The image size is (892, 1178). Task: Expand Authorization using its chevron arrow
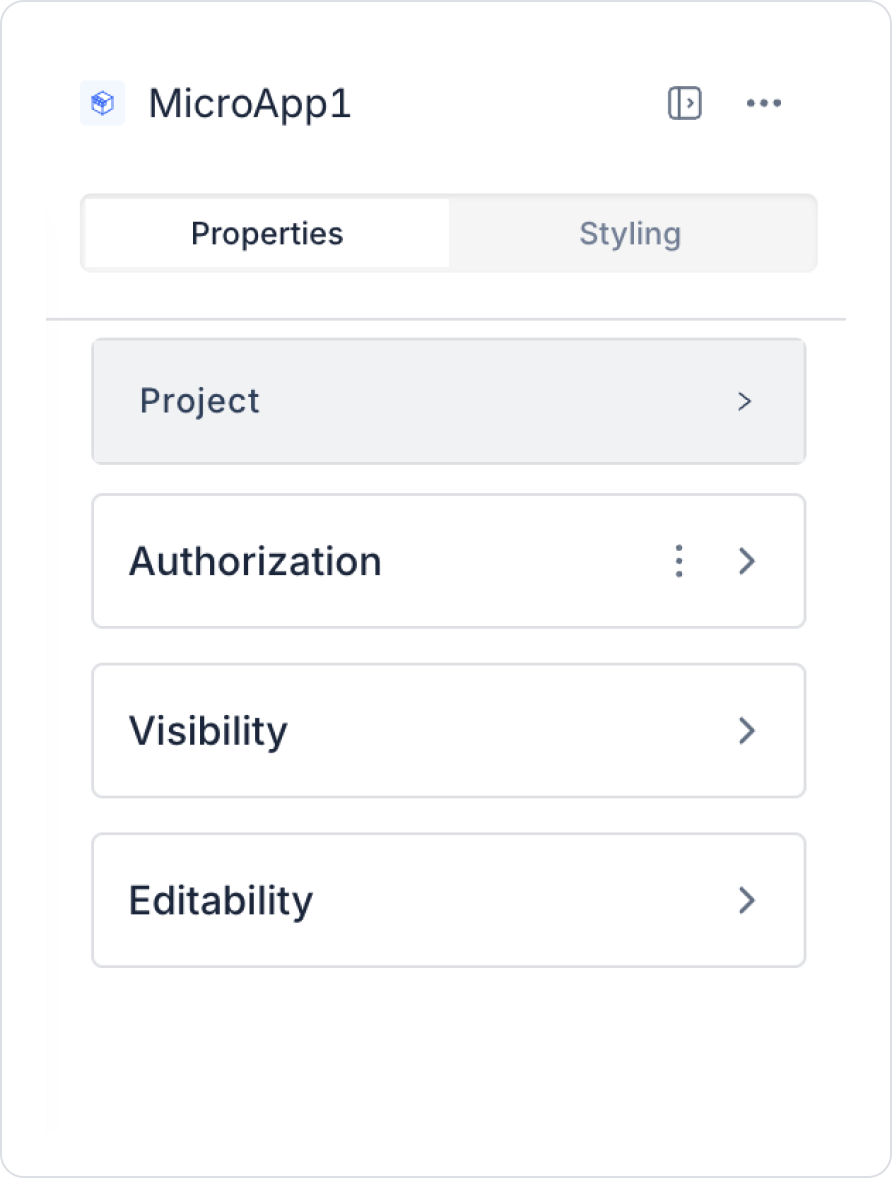(x=746, y=561)
